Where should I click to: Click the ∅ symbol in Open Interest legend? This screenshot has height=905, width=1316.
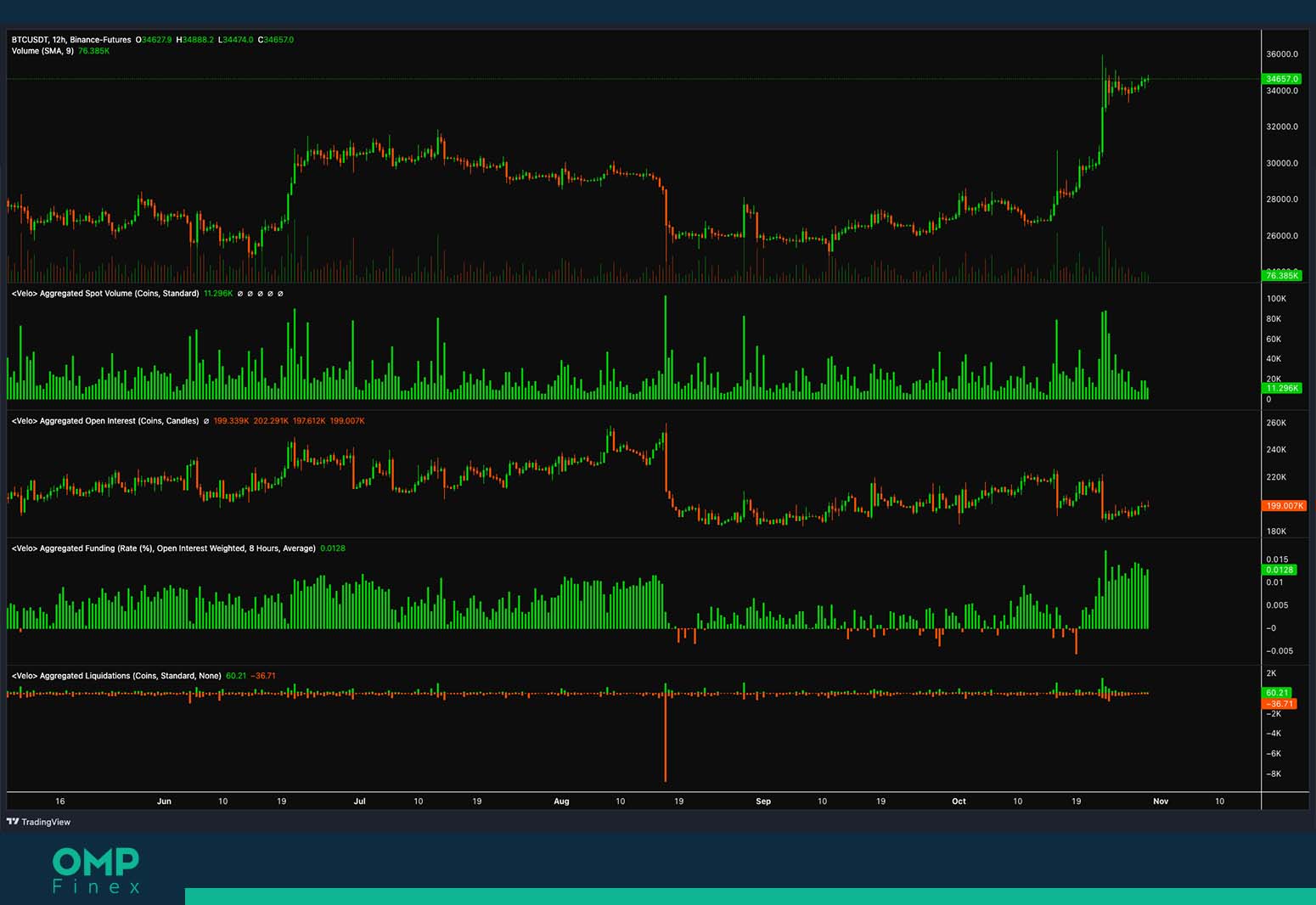pyautogui.click(x=206, y=421)
